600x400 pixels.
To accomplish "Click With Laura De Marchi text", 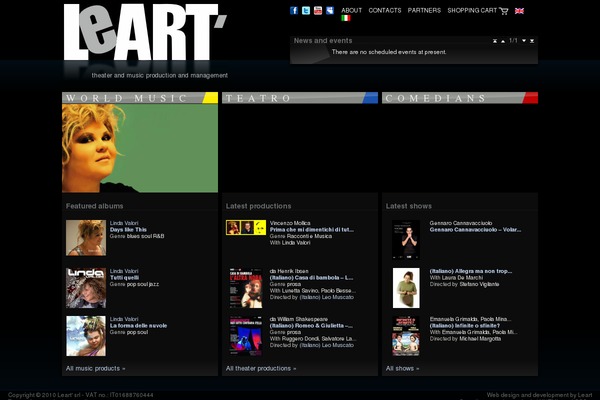I will 457,278.
